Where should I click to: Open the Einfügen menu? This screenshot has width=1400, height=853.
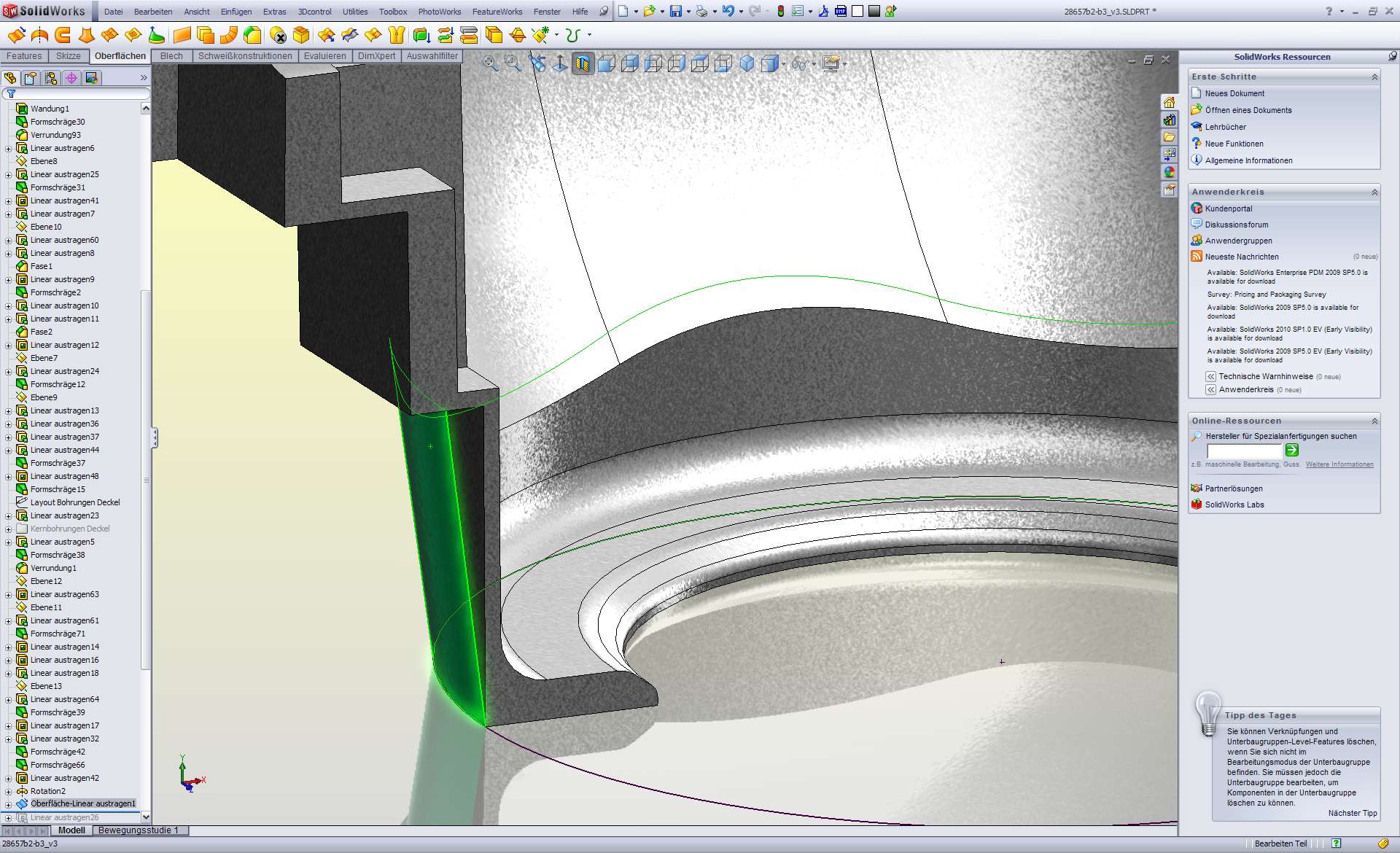[x=236, y=12]
